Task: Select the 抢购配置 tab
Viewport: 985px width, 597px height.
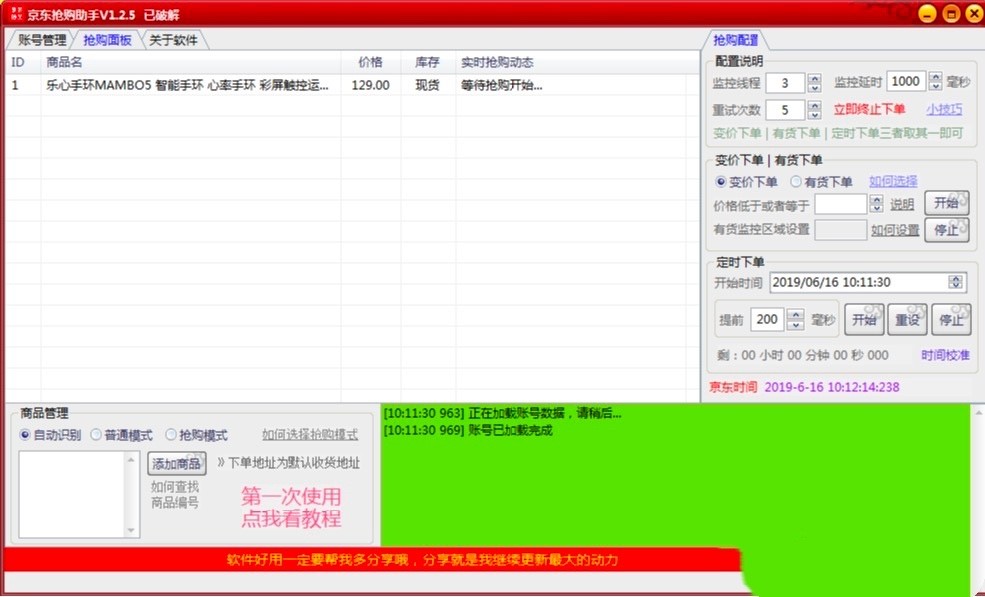Action: tap(736, 40)
